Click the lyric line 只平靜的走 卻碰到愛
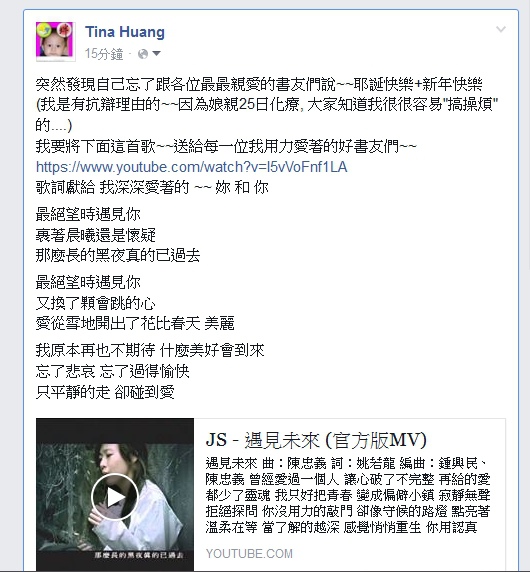 pos(105,392)
